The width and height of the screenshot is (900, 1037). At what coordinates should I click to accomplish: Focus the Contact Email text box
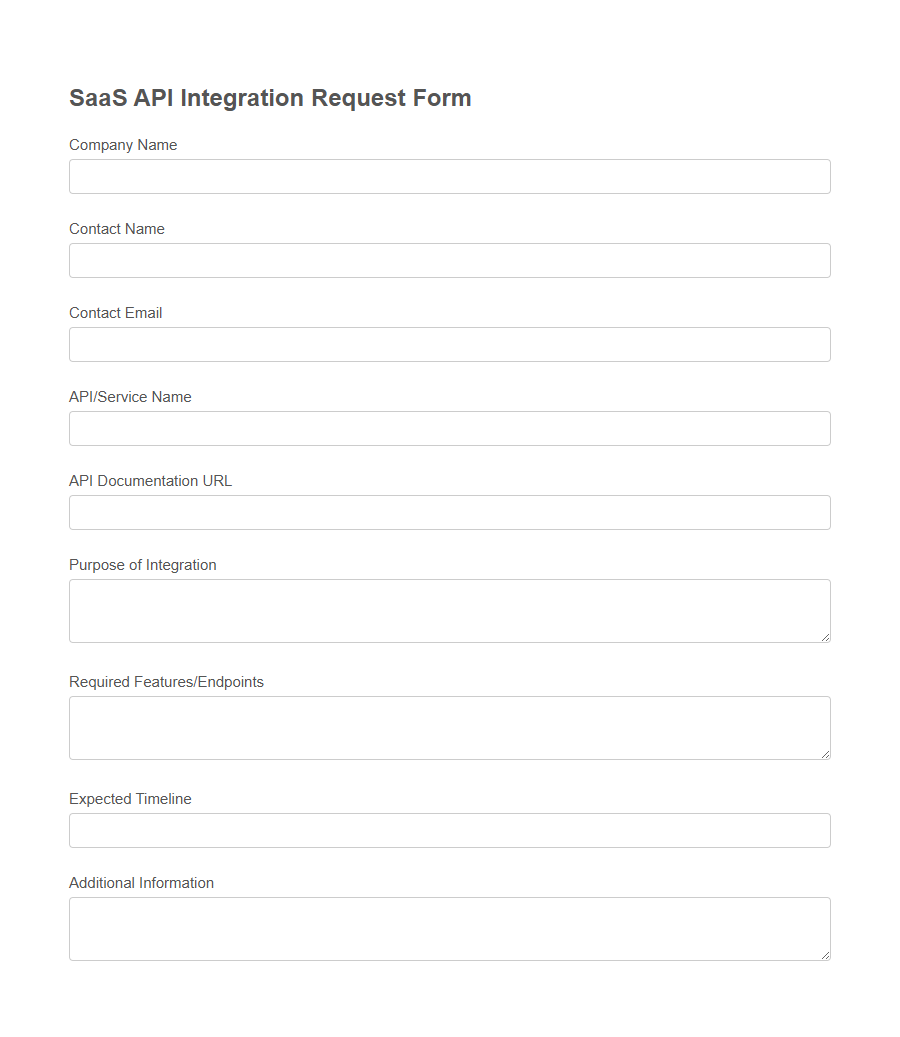(x=449, y=344)
